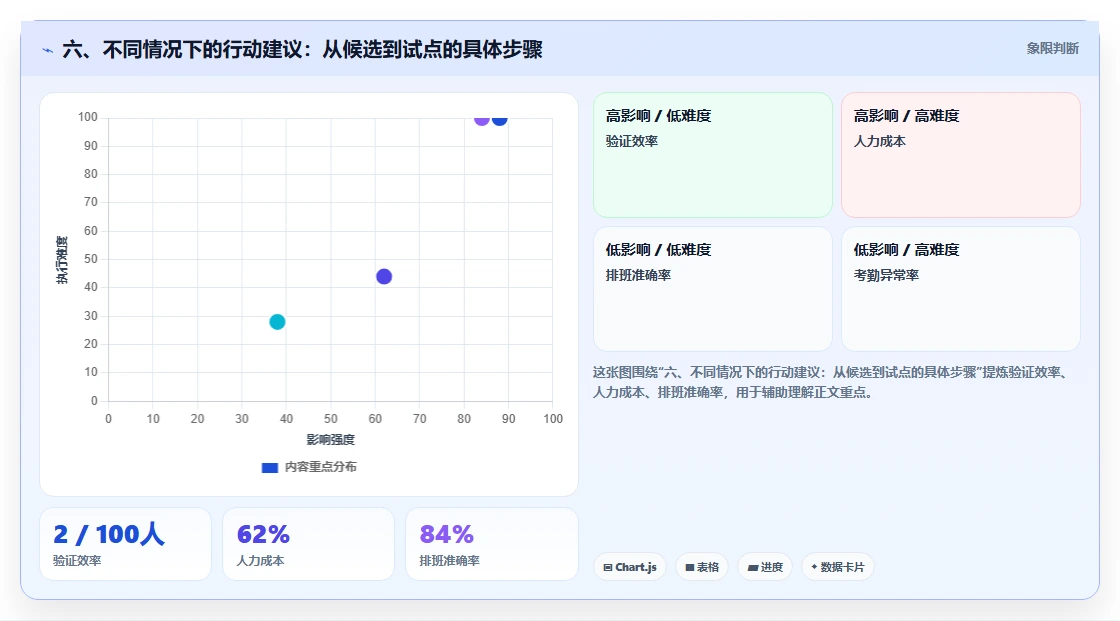Click 验证效率 text in the green card
This screenshot has width=1120, height=621.
click(631, 141)
